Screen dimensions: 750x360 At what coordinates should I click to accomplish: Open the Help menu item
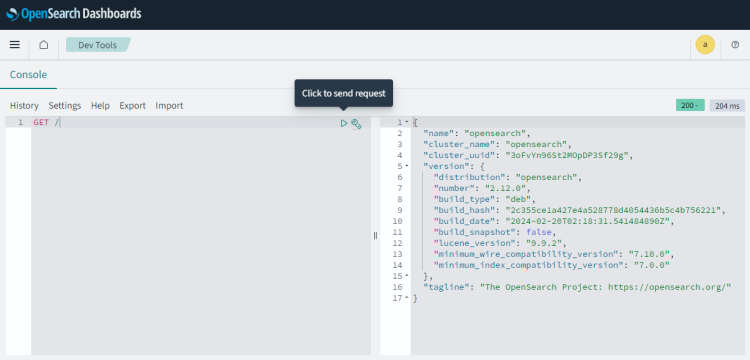(x=100, y=106)
